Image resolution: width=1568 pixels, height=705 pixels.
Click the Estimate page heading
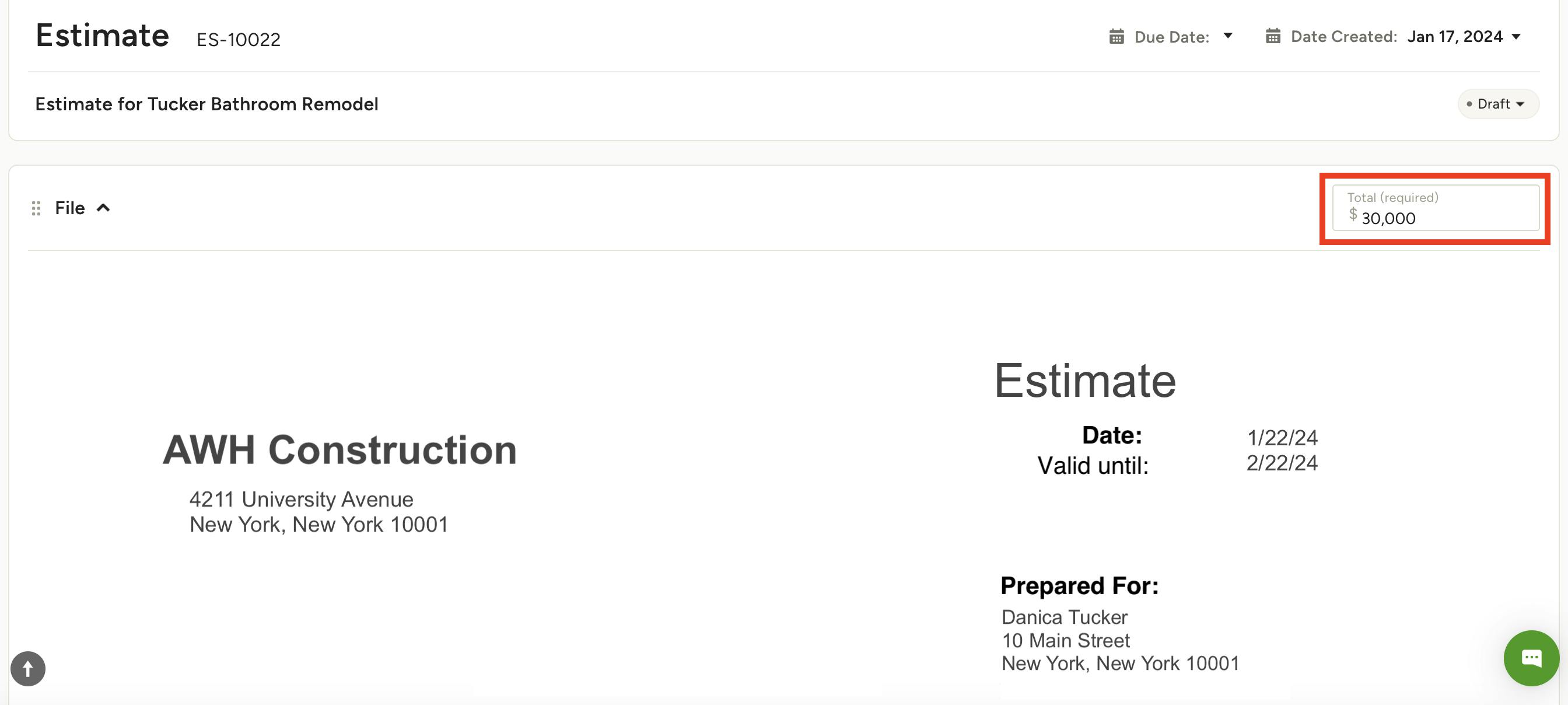pyautogui.click(x=101, y=36)
